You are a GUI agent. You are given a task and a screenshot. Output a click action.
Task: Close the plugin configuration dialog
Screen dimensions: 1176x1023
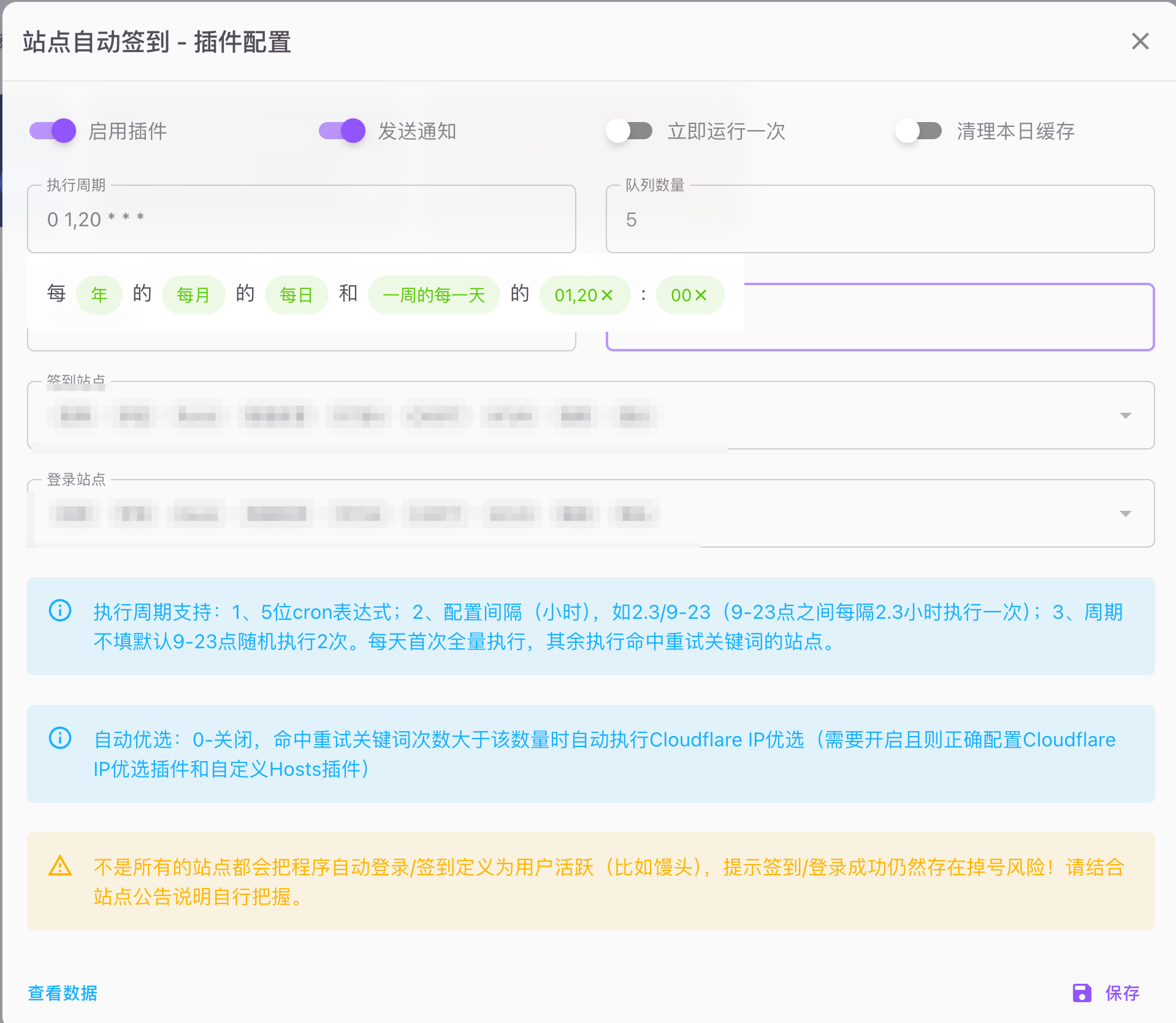(1140, 42)
